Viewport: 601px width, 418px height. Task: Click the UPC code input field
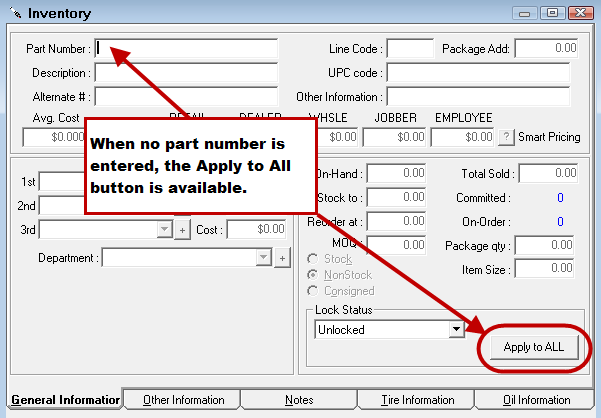477,73
